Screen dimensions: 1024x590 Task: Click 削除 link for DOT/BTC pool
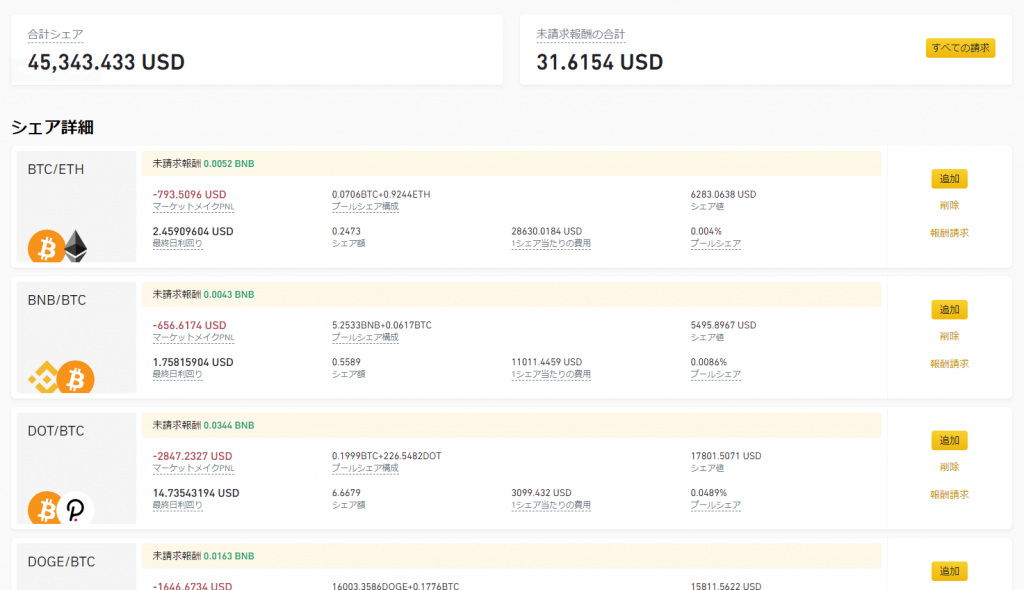click(949, 467)
